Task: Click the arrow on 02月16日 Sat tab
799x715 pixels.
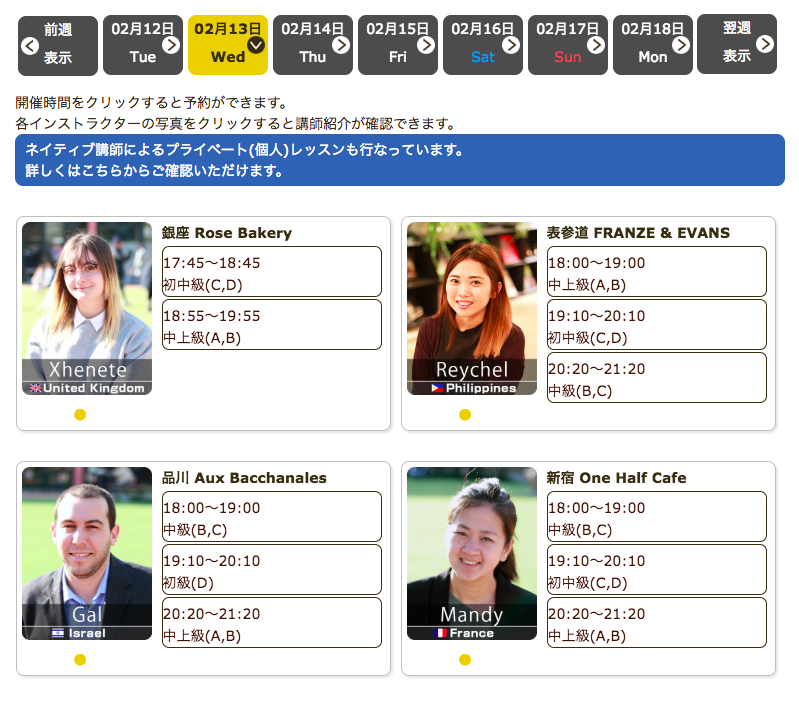Action: coord(511,45)
